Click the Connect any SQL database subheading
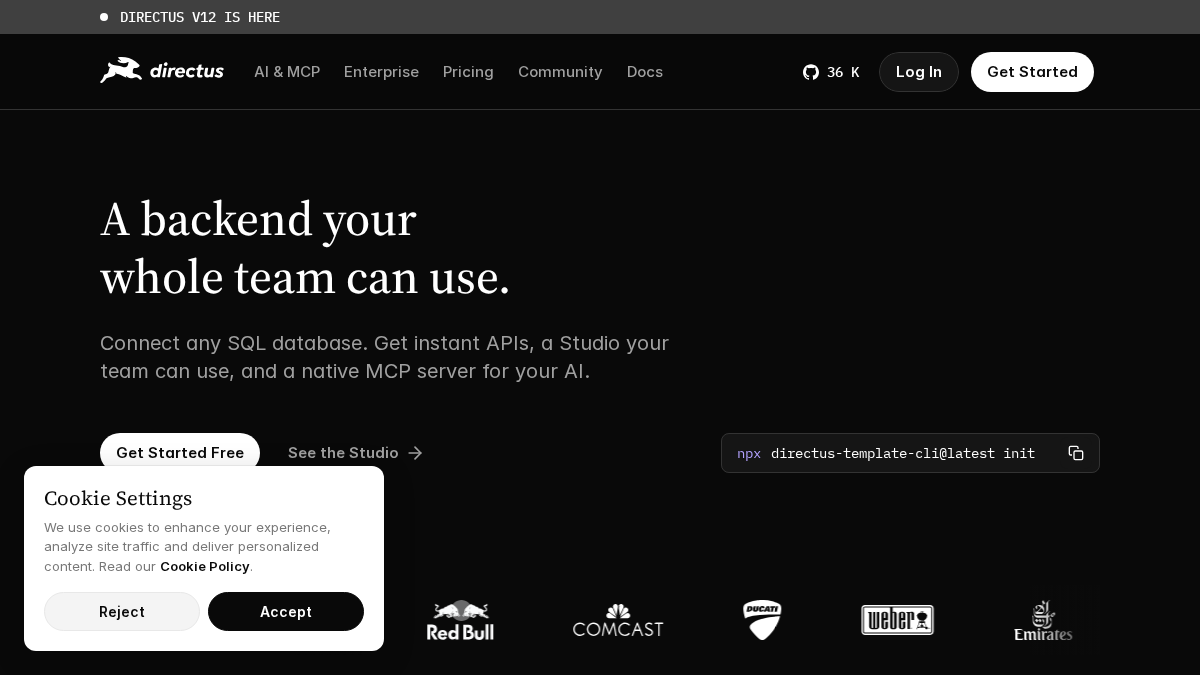 click(385, 357)
